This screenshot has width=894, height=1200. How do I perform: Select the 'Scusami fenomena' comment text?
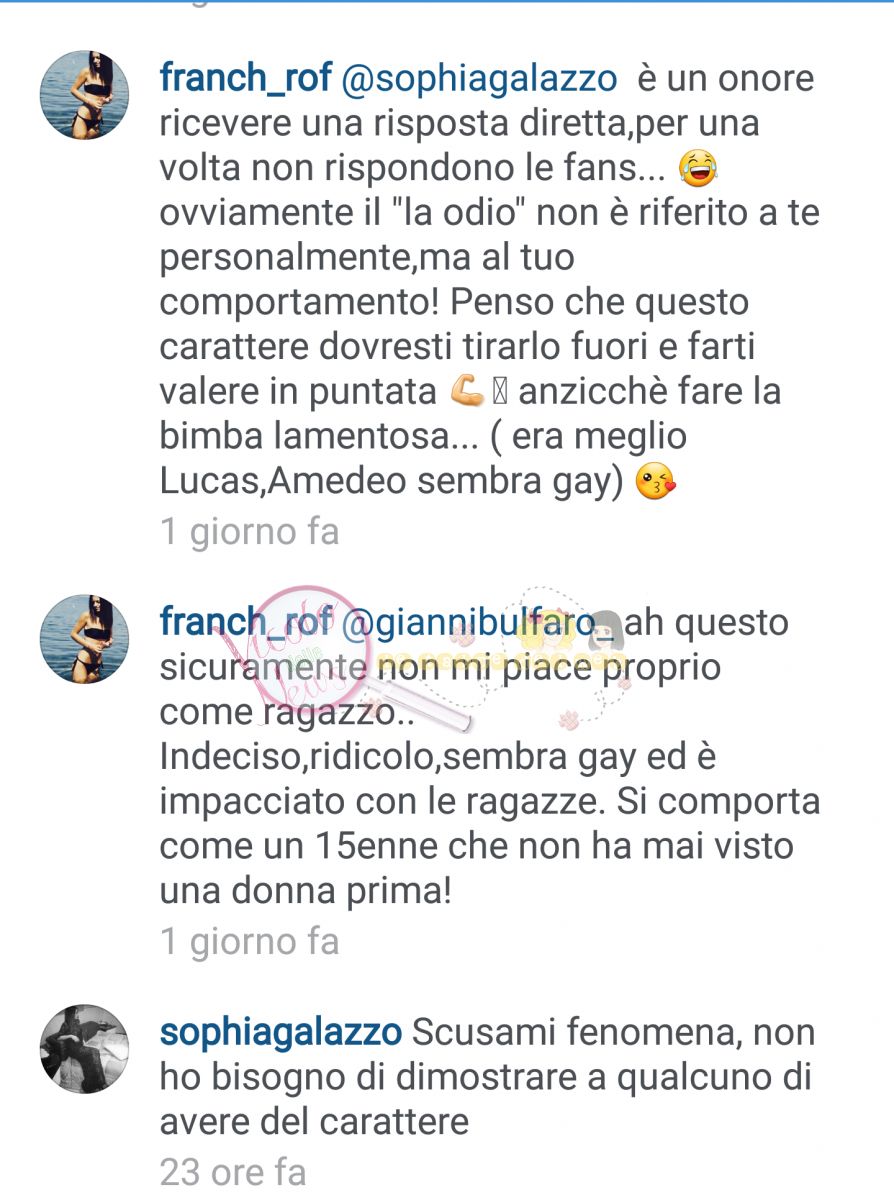(486, 1076)
